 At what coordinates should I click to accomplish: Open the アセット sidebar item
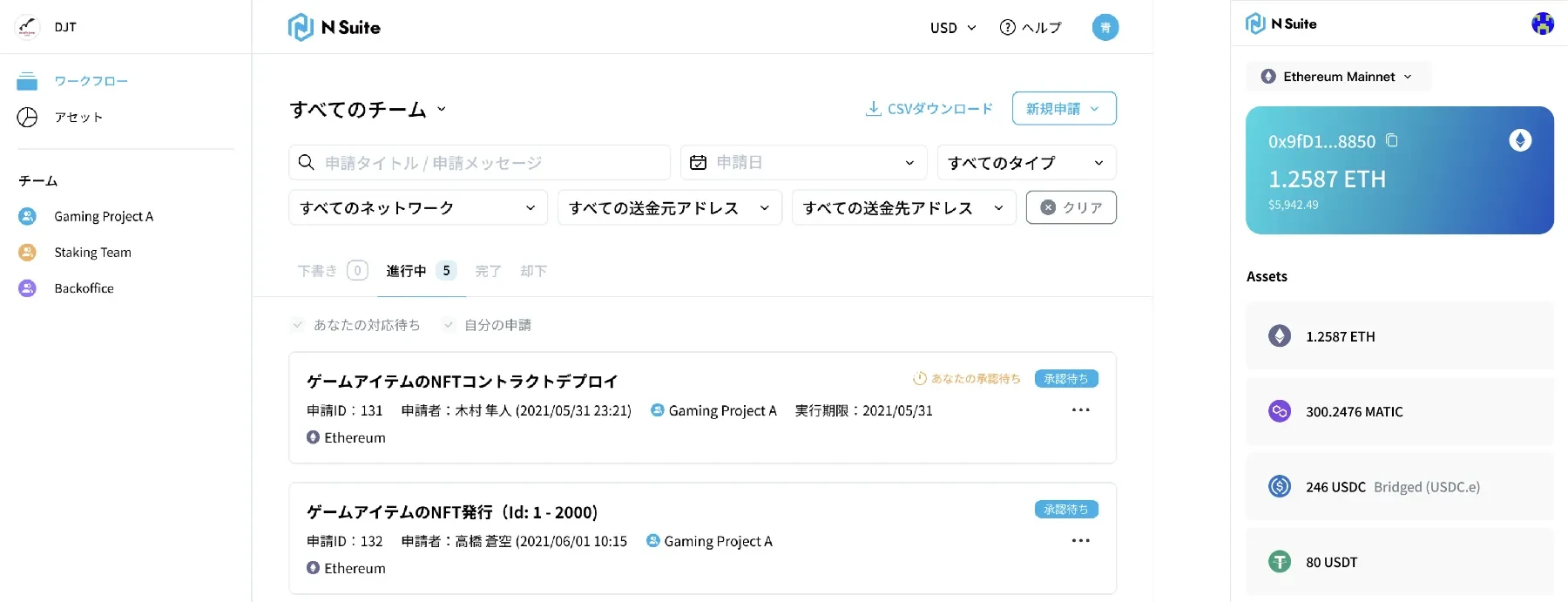coord(78,117)
